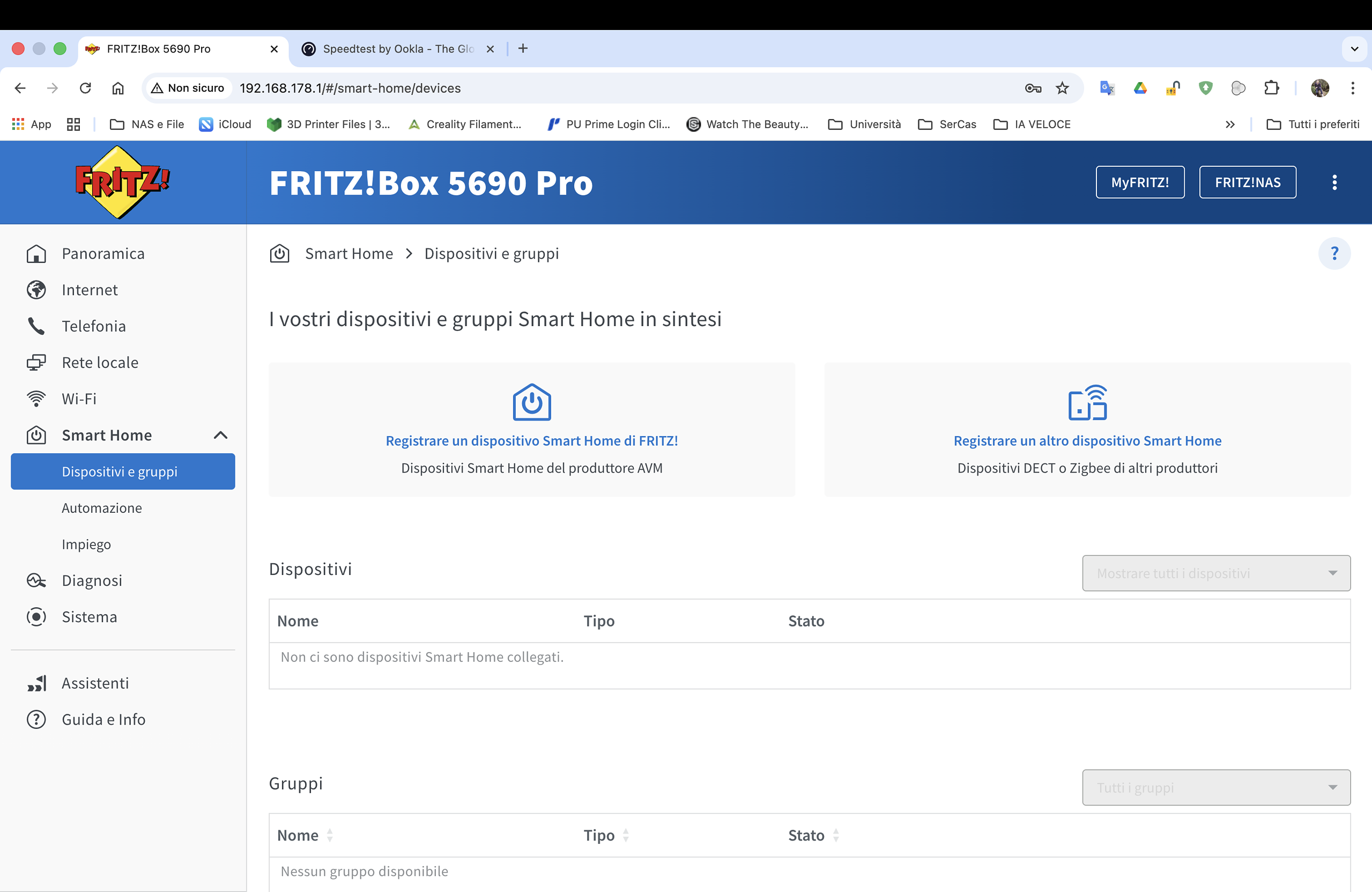
Task: Click Registrare un dispositivo Smart Home di FRITZ!
Action: 531,441
